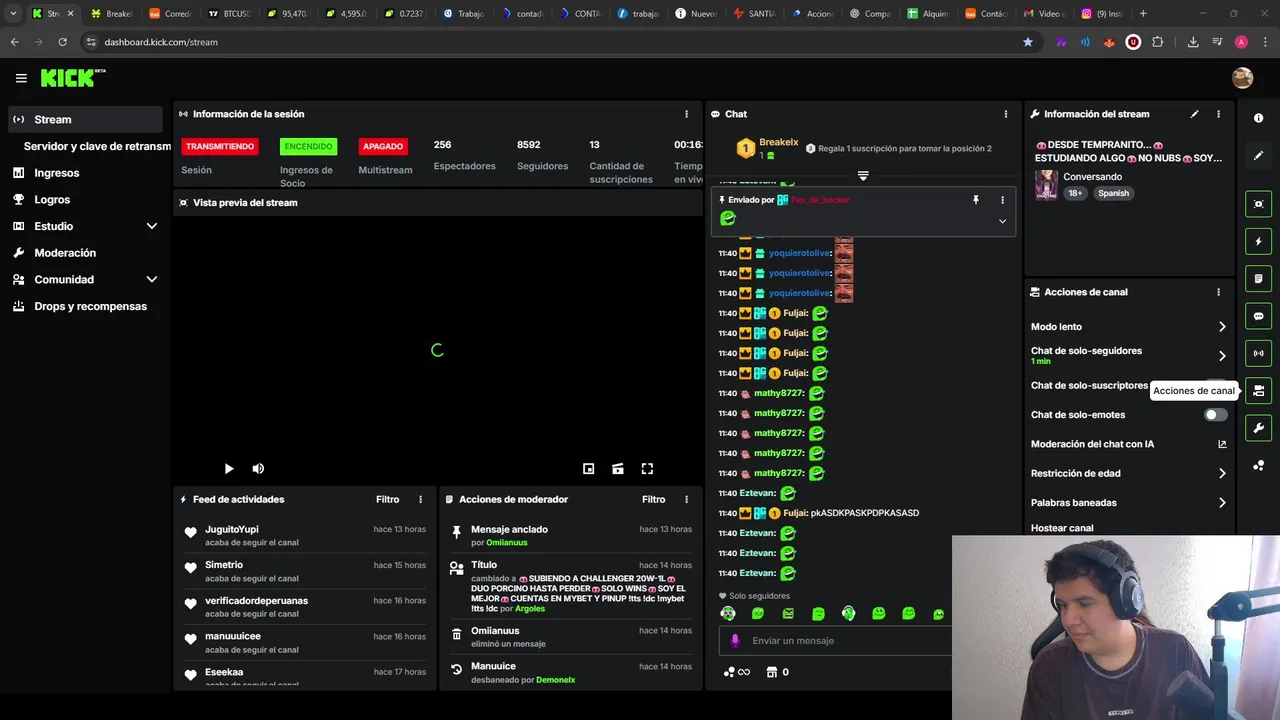The image size is (1280, 720).
Task: Open Moderación del chat con IA link
Action: click(1129, 444)
